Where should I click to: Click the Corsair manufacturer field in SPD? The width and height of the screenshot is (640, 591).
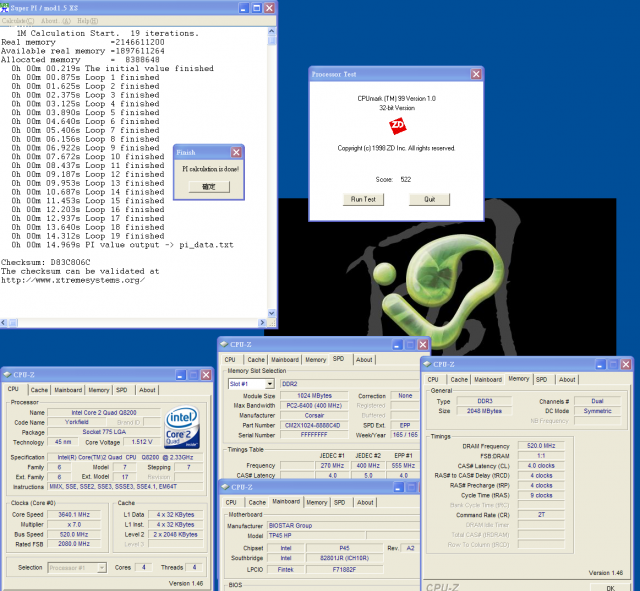tap(314, 415)
